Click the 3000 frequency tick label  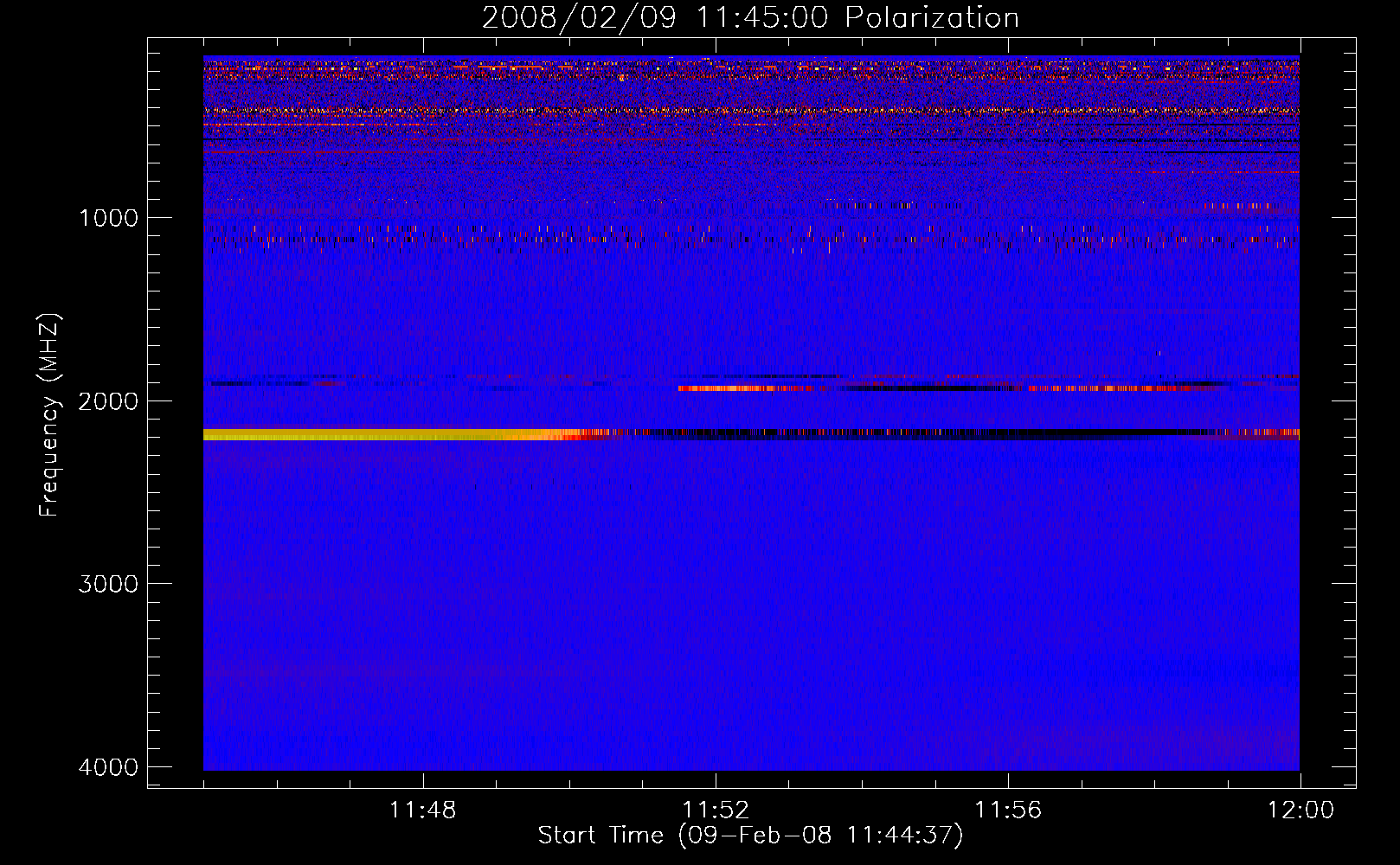(x=108, y=584)
